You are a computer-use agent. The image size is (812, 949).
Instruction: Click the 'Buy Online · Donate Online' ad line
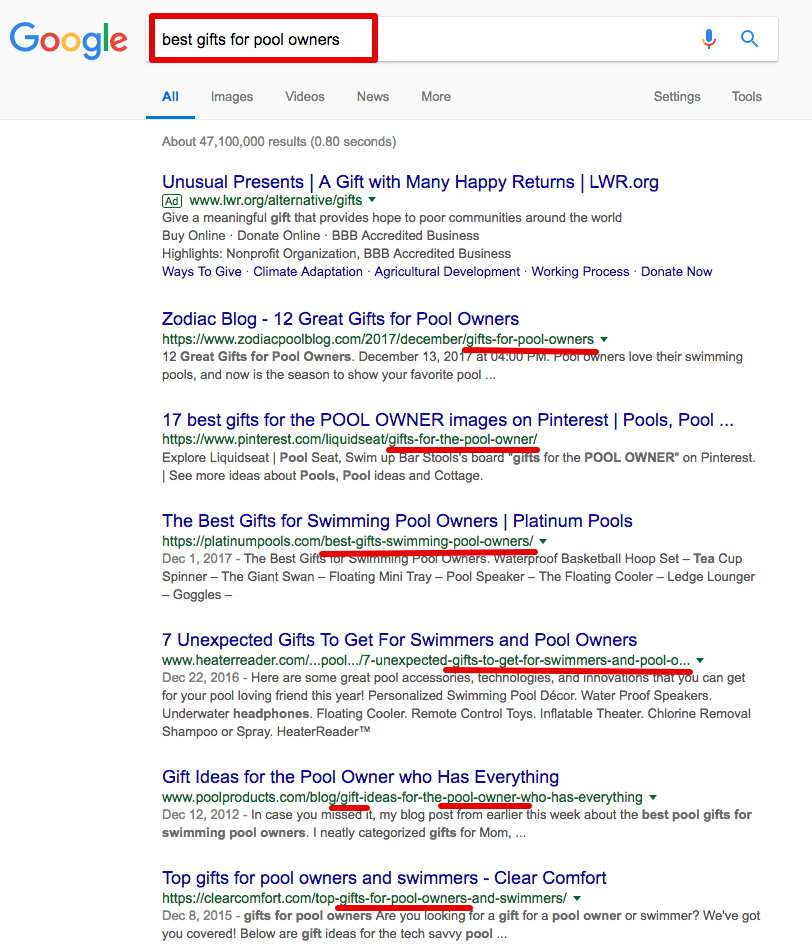321,235
